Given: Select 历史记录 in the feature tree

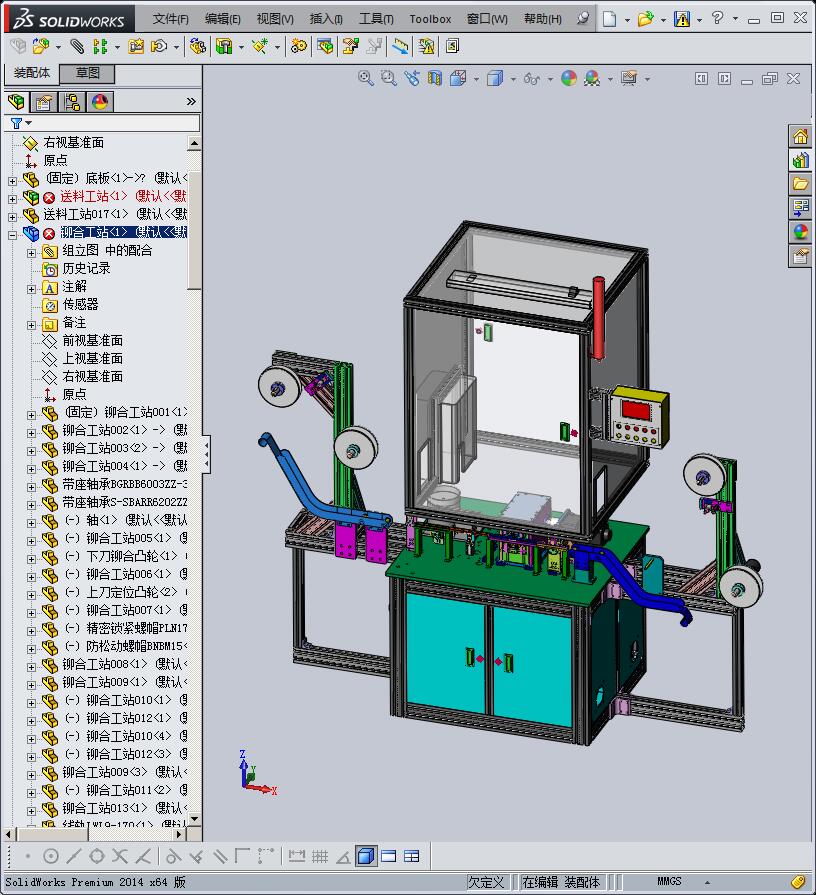Looking at the screenshot, I should click(86, 268).
